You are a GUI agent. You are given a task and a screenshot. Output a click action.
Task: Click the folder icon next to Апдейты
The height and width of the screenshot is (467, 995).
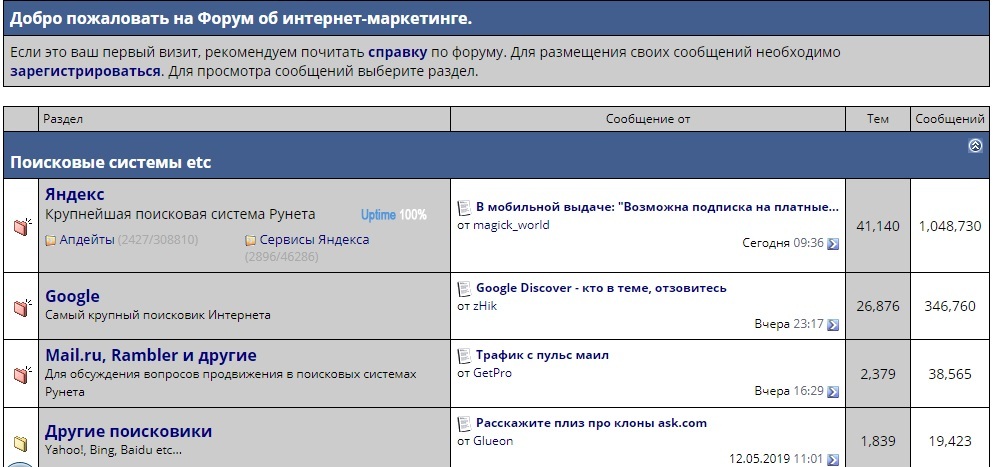pyautogui.click(x=51, y=240)
